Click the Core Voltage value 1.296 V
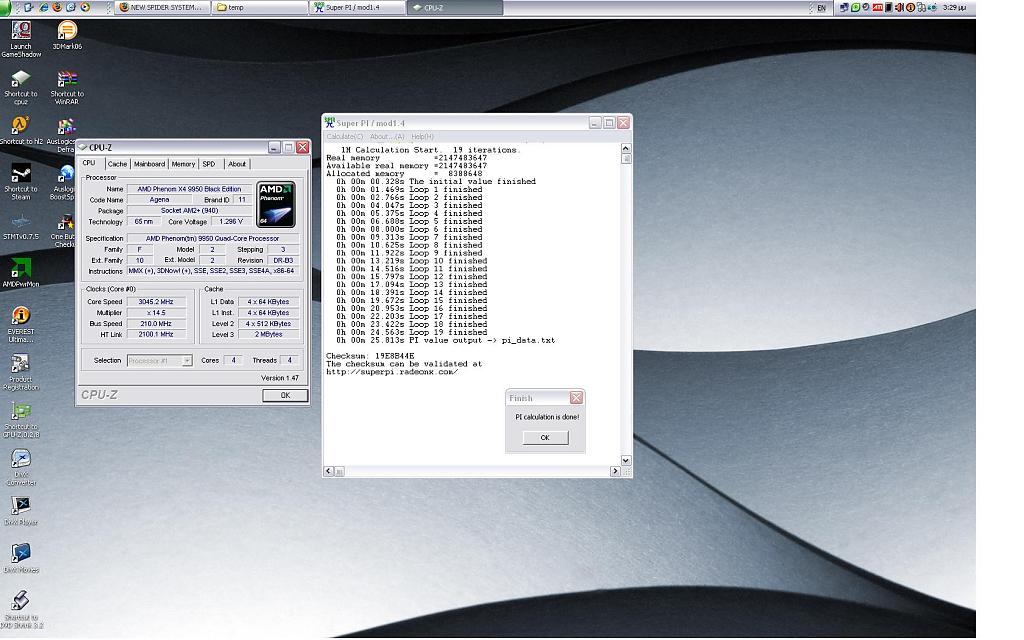1024x640 pixels. 231,221
